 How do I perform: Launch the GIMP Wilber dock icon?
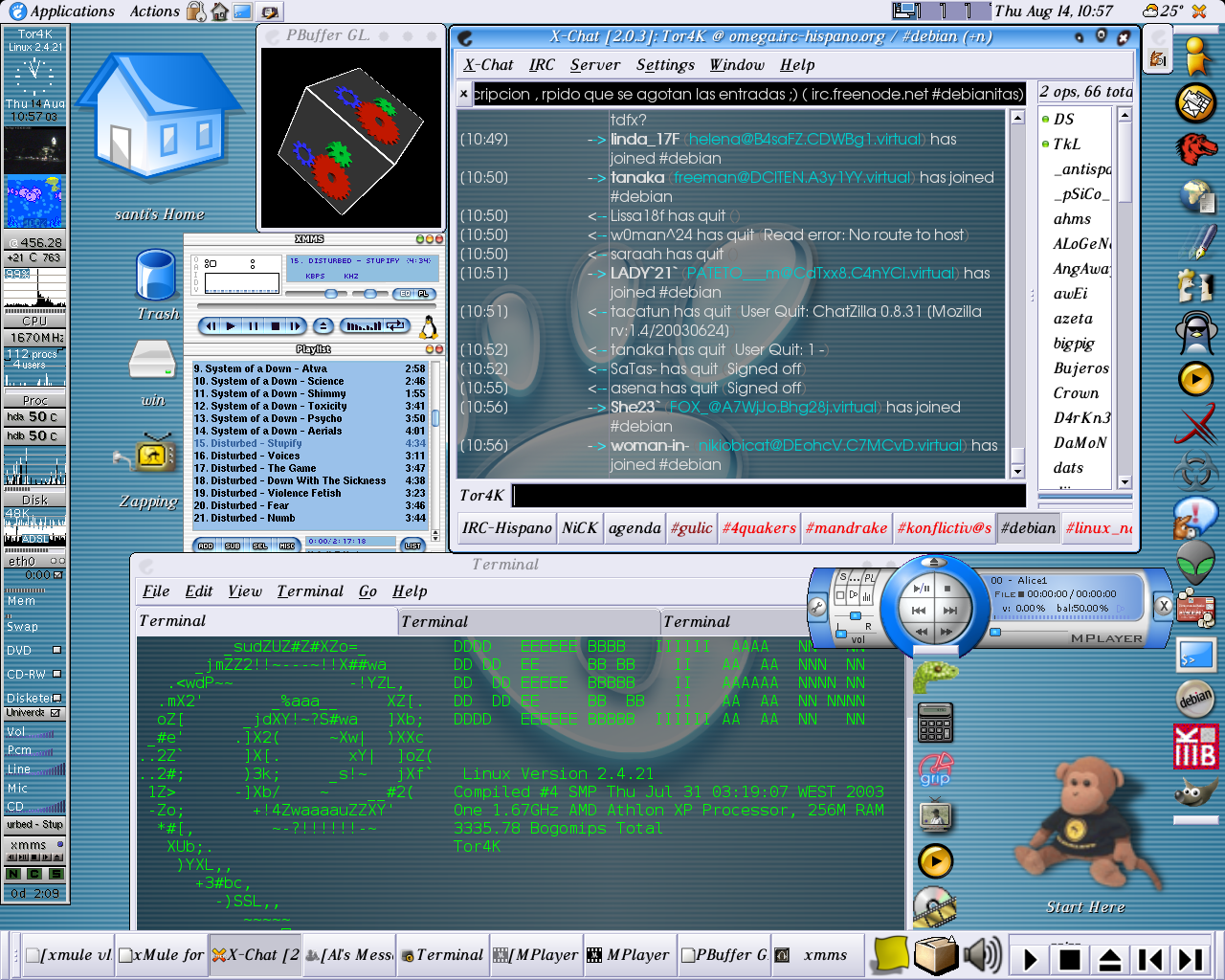(1195, 791)
